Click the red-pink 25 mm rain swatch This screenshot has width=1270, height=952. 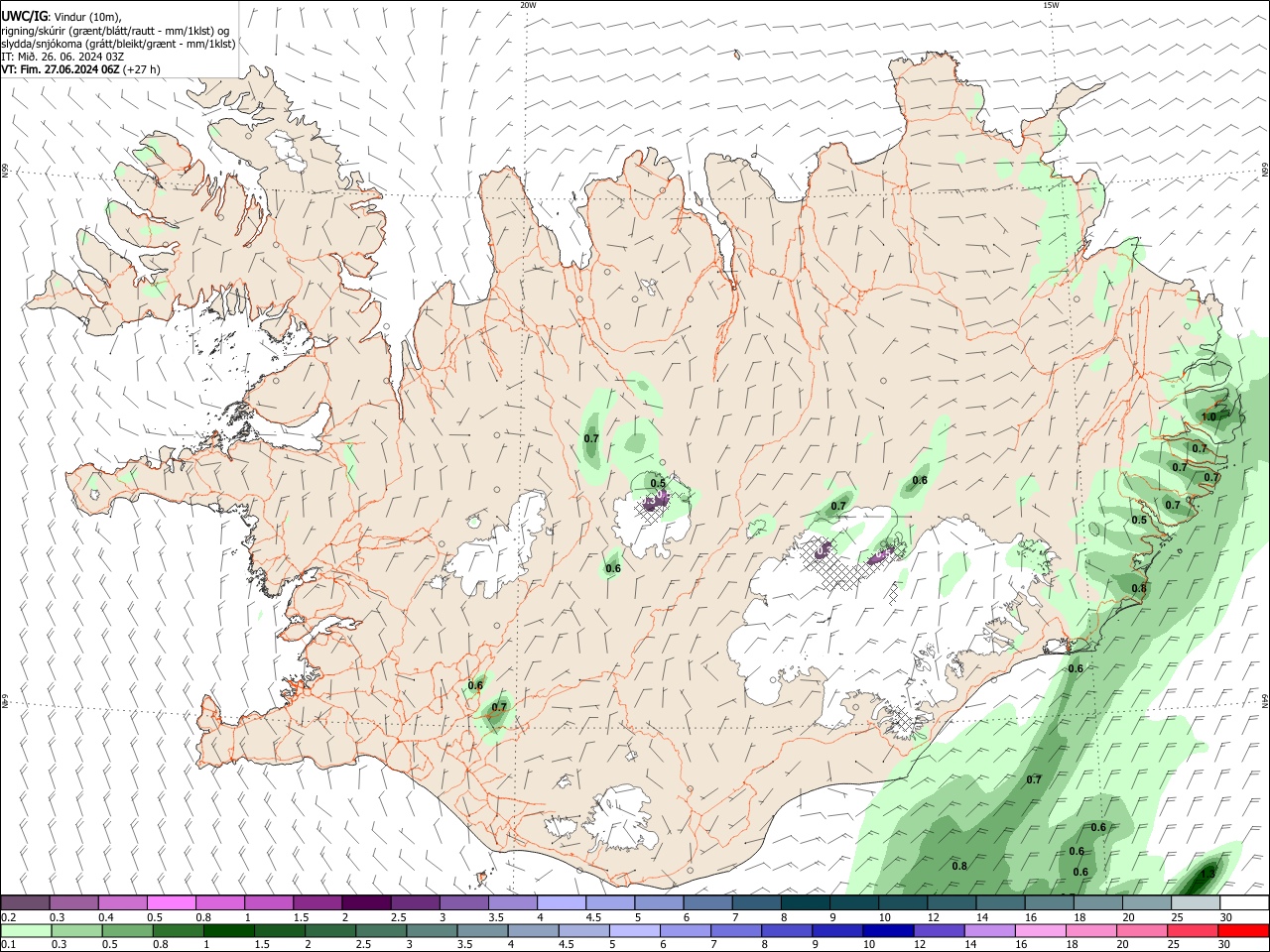(x=1194, y=930)
